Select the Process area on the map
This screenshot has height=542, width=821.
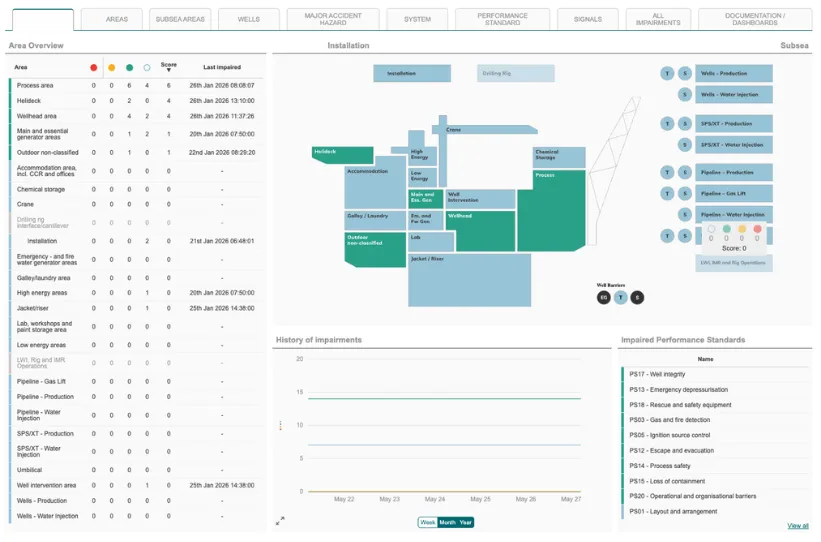click(x=551, y=211)
